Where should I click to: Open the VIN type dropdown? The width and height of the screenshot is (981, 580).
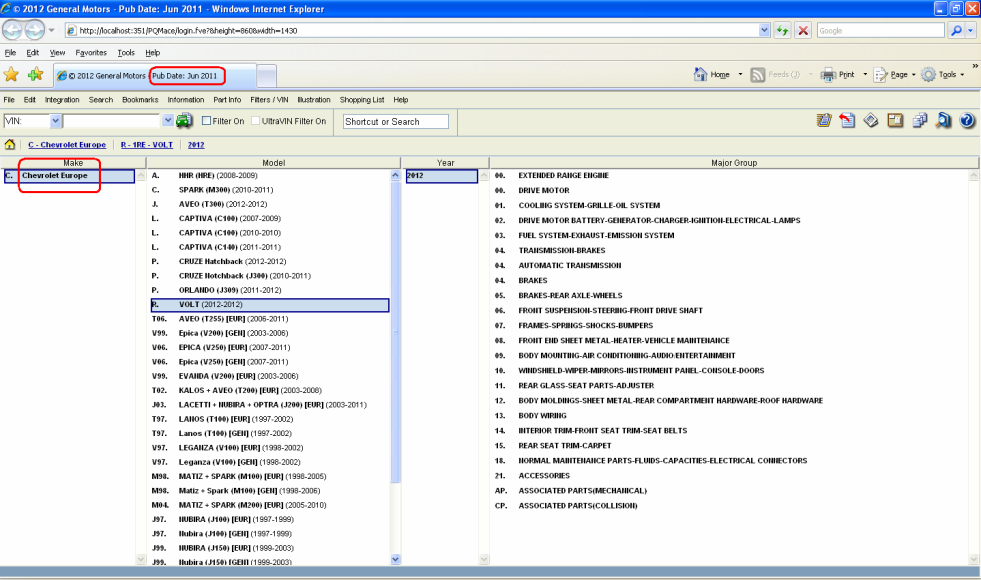(x=55, y=121)
